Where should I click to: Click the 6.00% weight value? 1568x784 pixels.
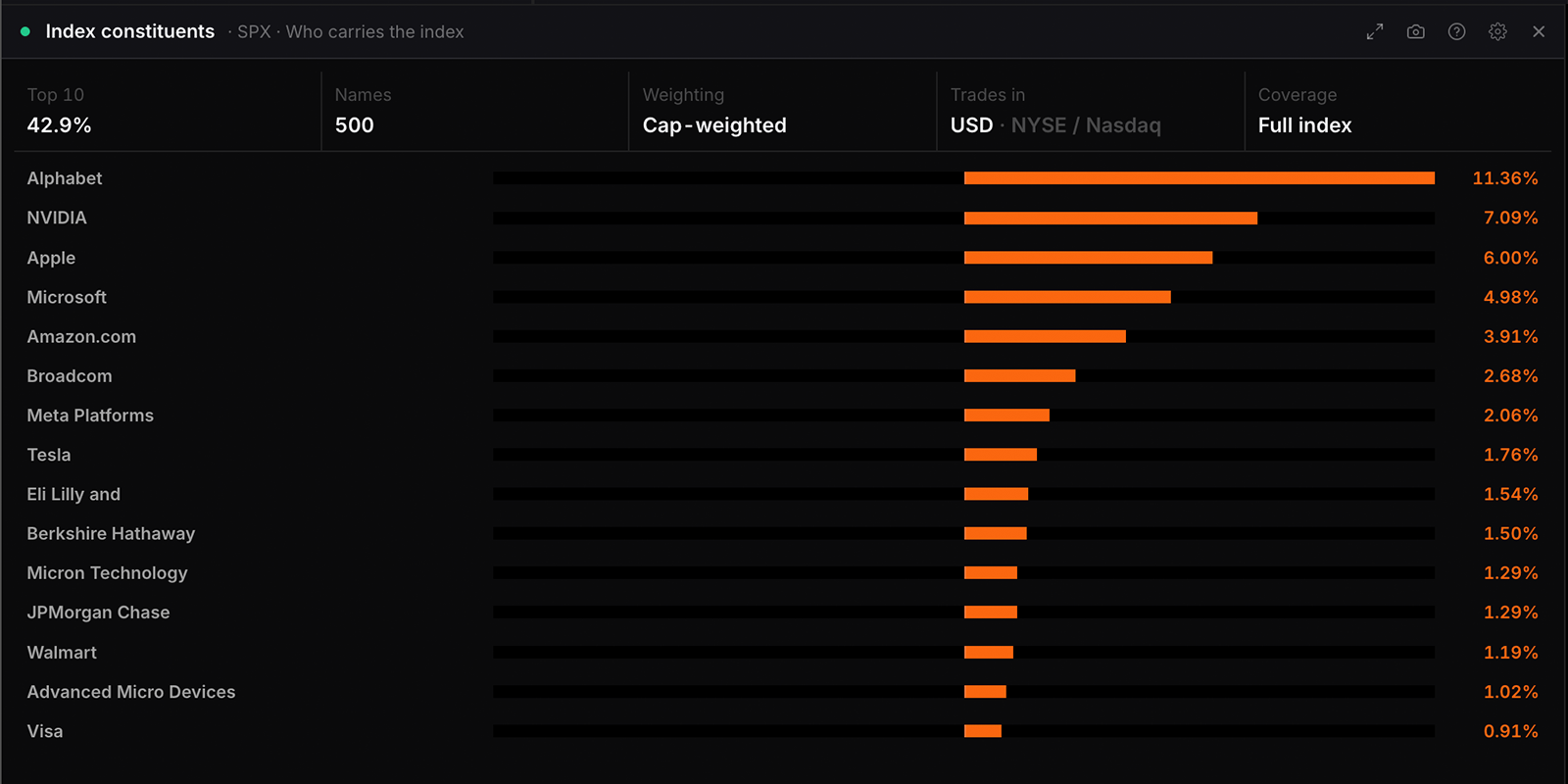point(1510,258)
